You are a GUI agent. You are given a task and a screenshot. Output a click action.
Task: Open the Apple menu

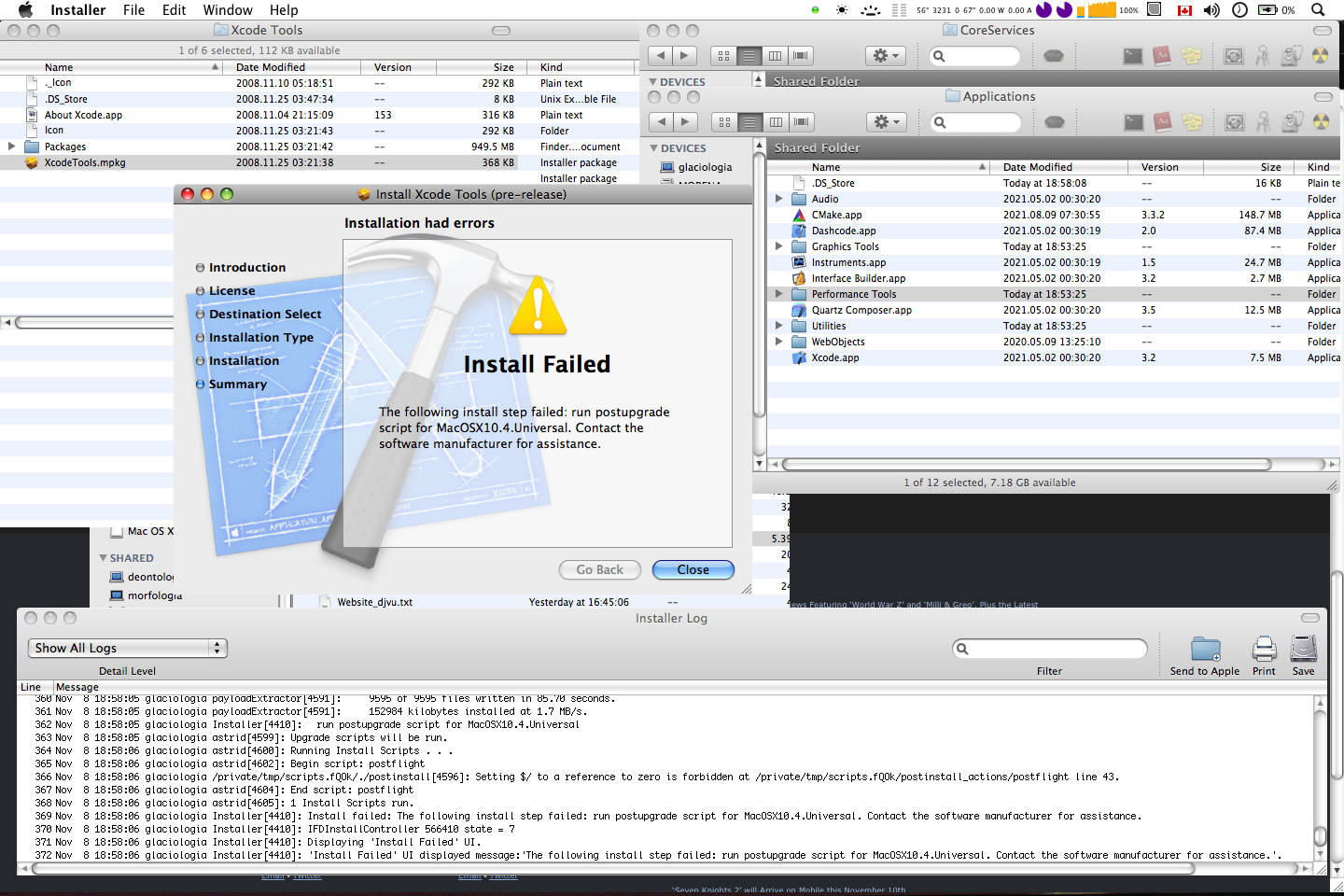click(25, 10)
